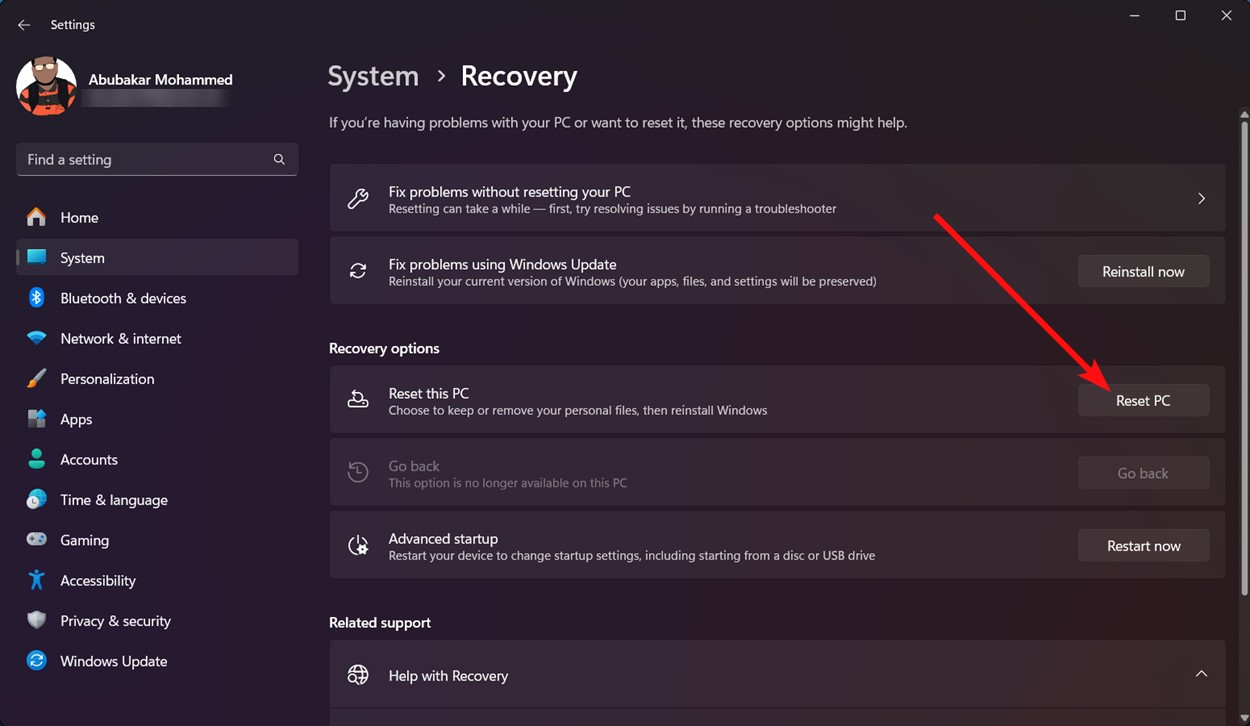Open Network & internet settings
Viewport: 1250px width, 726px height.
pyautogui.click(x=121, y=338)
